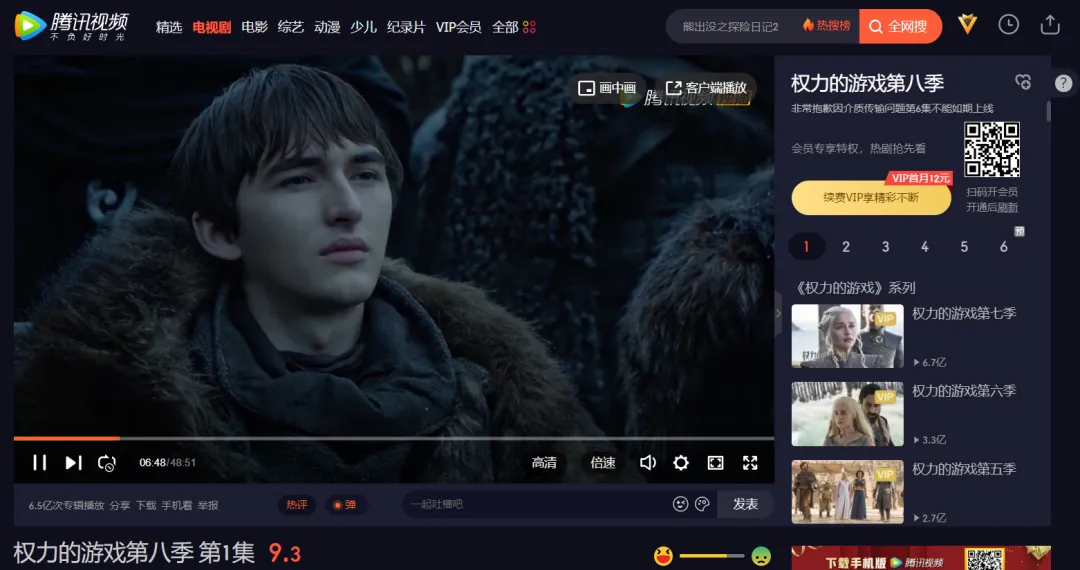Open the emoji smiley picker
This screenshot has width=1080, height=570.
[681, 505]
